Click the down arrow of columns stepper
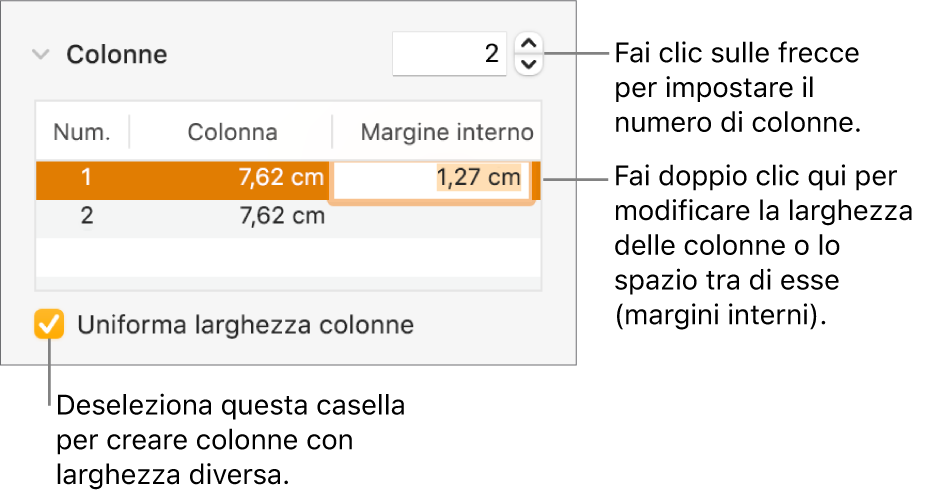The image size is (929, 502). click(530, 65)
